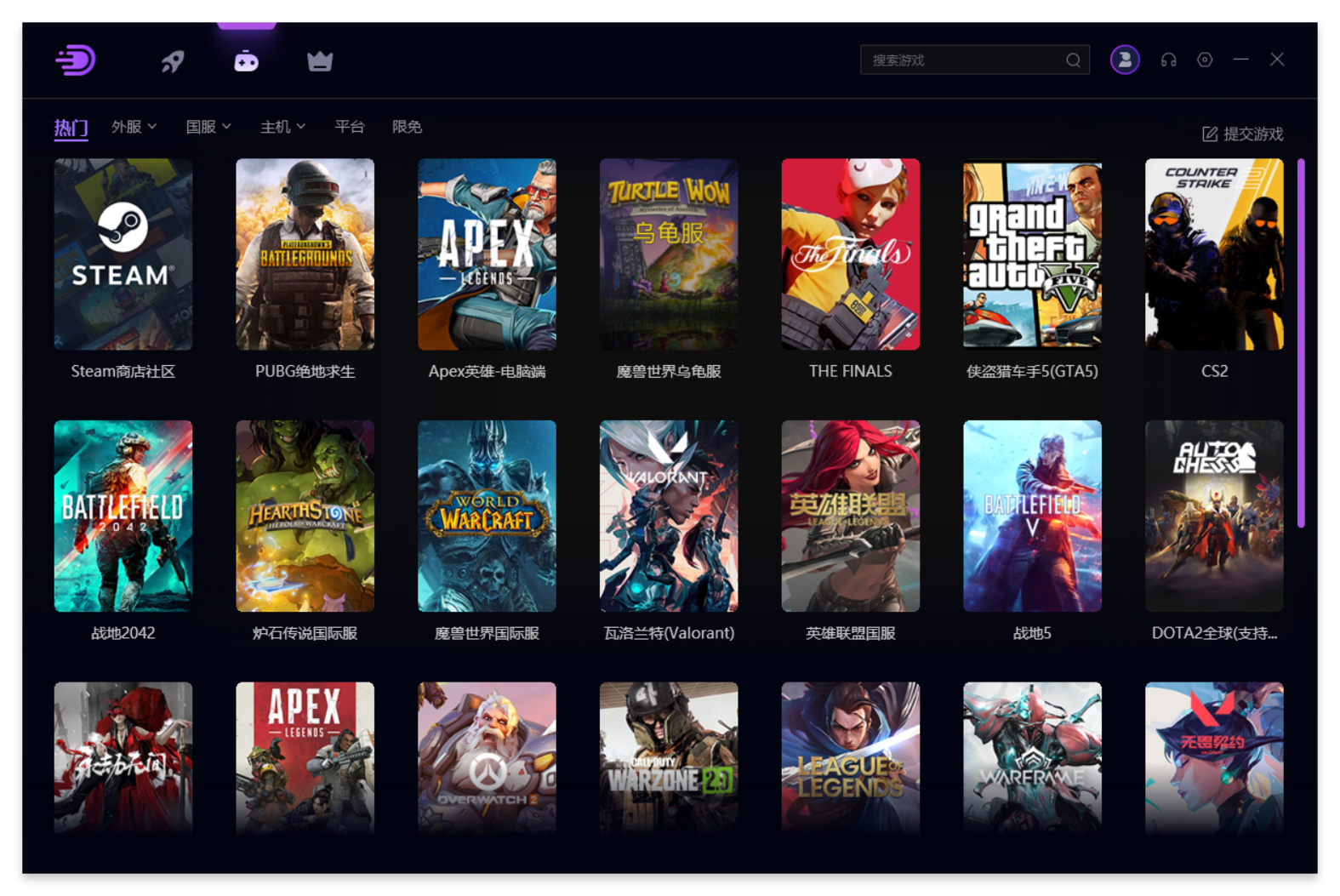Open the user profile avatar

coord(1125,60)
